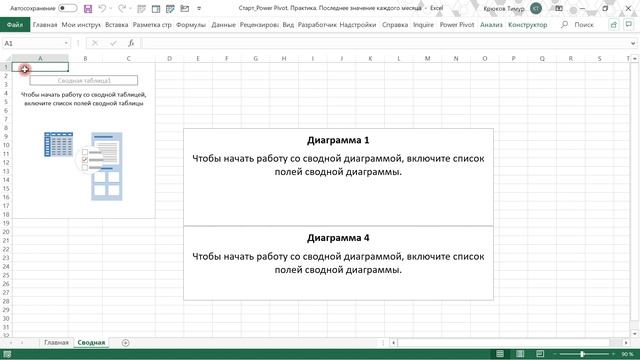The height and width of the screenshot is (360, 640).
Task: Click the Save icon in quick access toolbar
Action: pyautogui.click(x=88, y=8)
